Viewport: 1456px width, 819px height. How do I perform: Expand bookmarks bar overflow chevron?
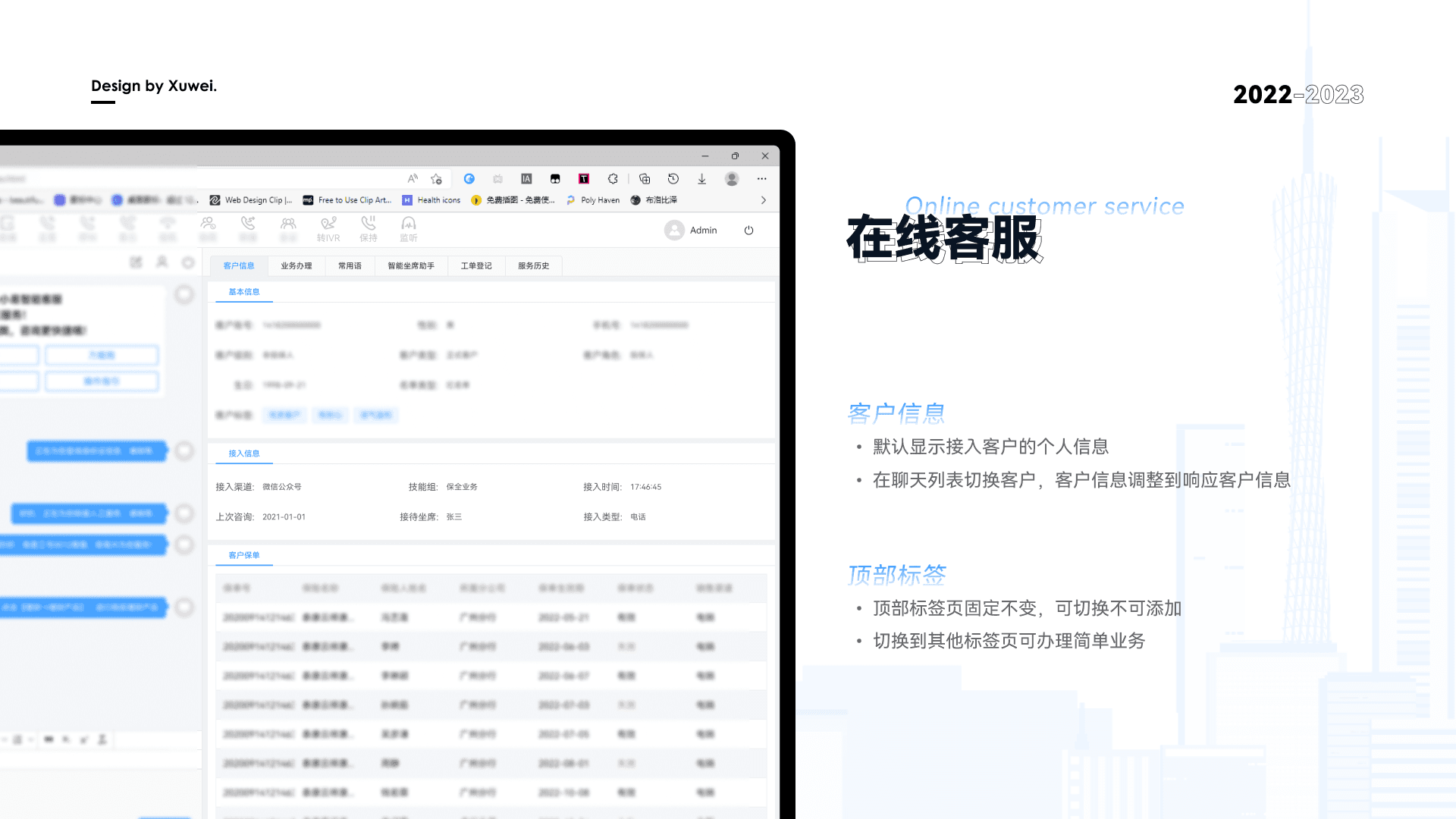click(763, 200)
